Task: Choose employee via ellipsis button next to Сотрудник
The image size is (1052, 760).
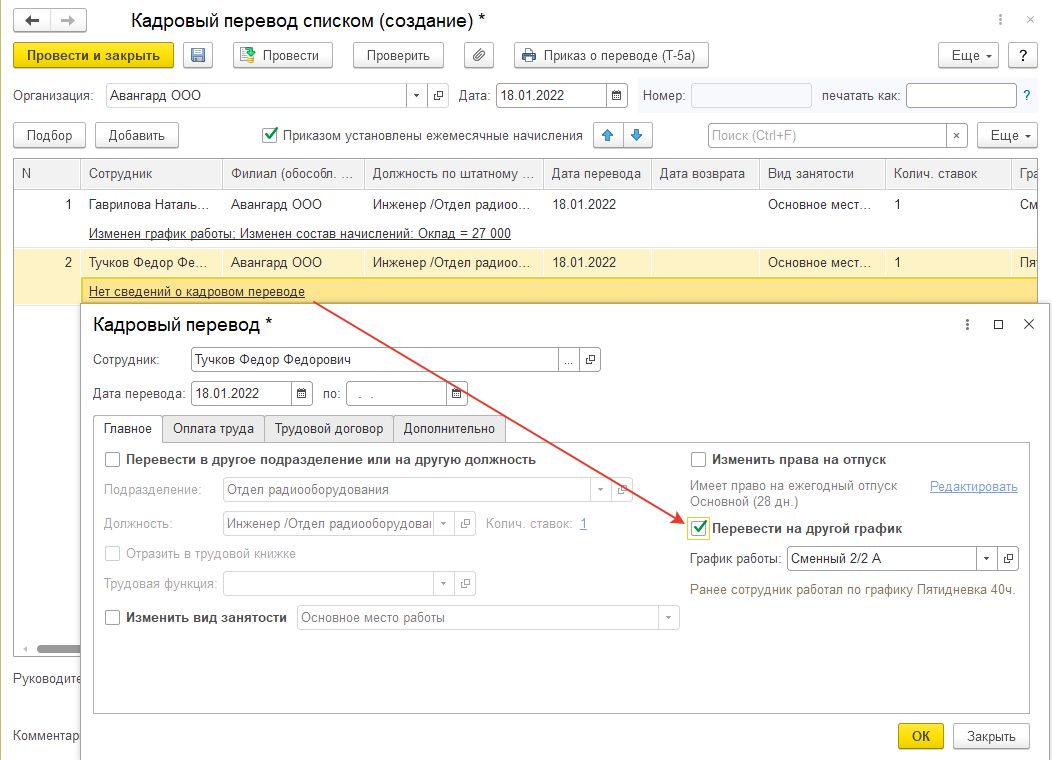Action: pos(568,360)
